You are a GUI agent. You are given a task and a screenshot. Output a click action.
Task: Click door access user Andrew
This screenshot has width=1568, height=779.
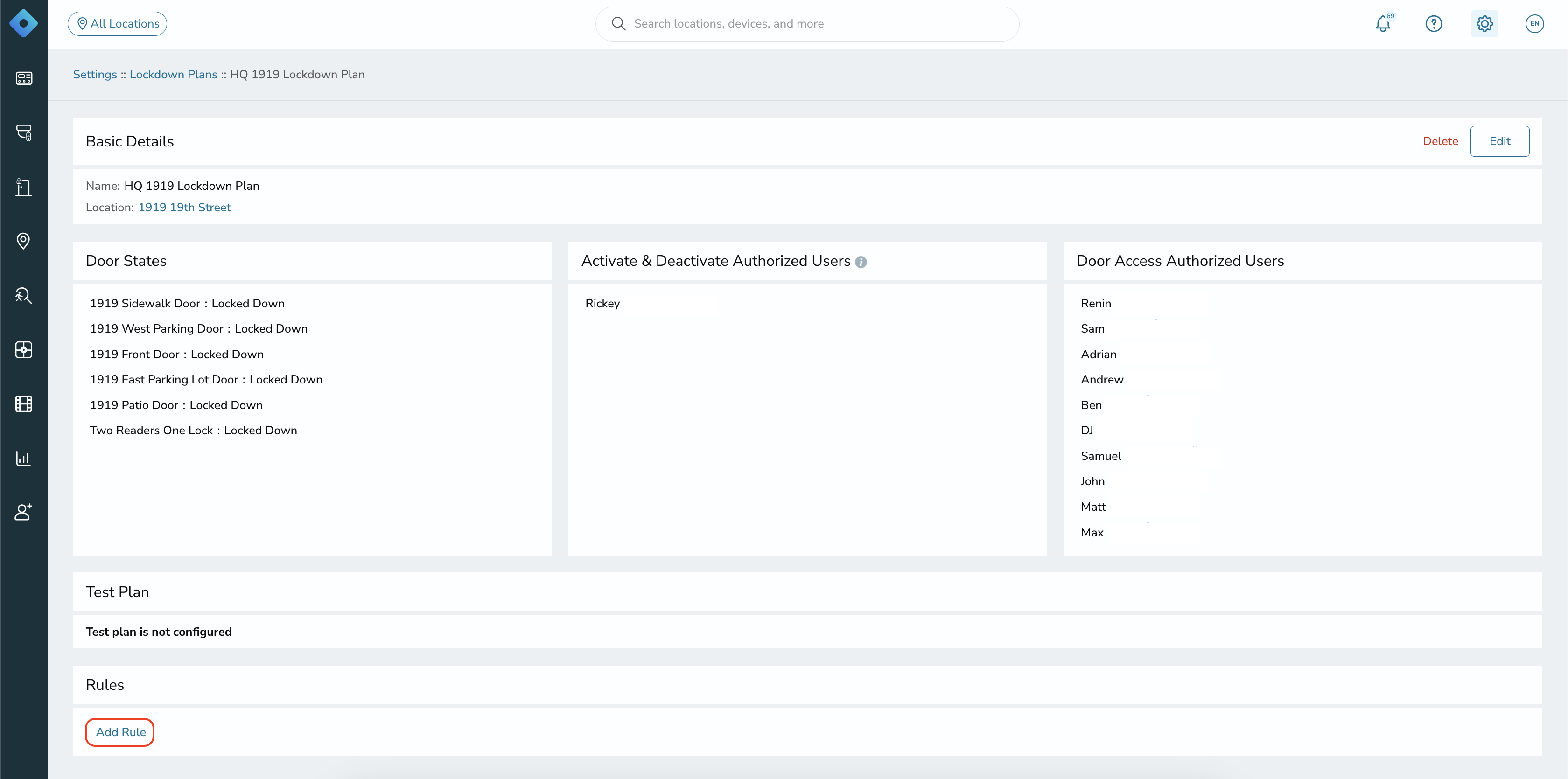(1102, 380)
